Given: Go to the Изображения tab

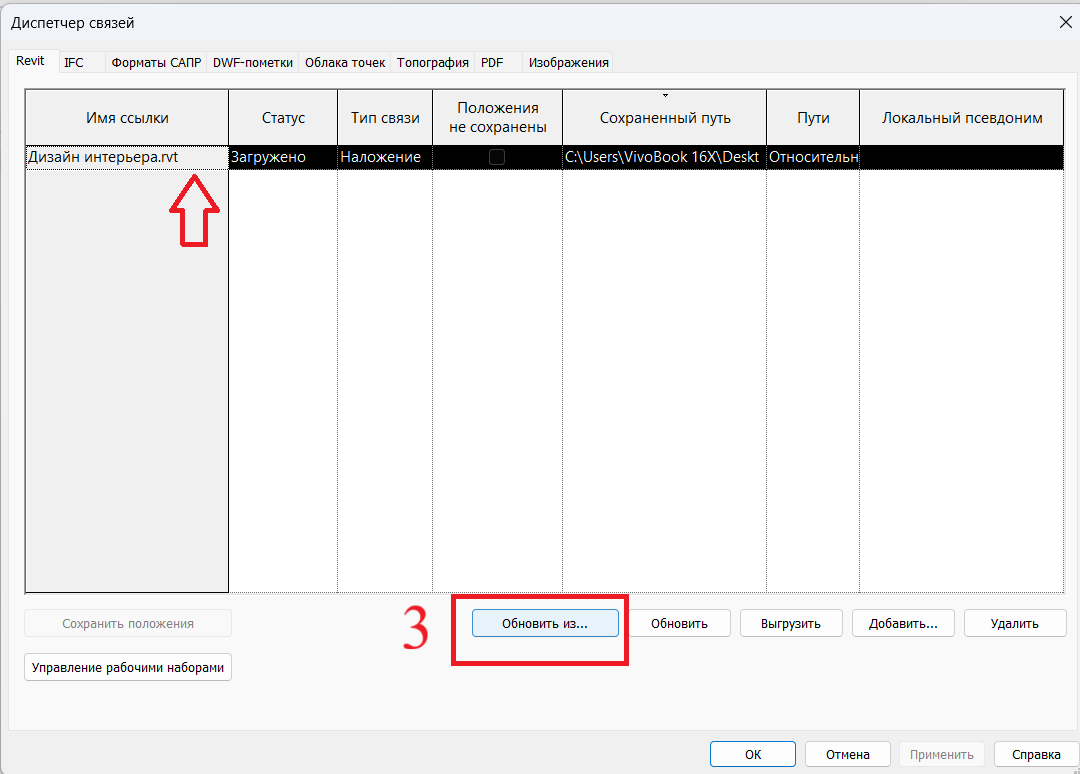Looking at the screenshot, I should (568, 63).
